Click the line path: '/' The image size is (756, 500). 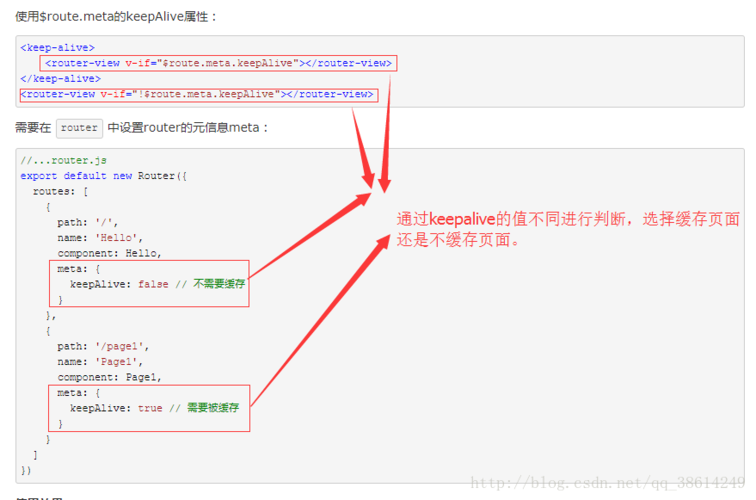[x=87, y=222]
